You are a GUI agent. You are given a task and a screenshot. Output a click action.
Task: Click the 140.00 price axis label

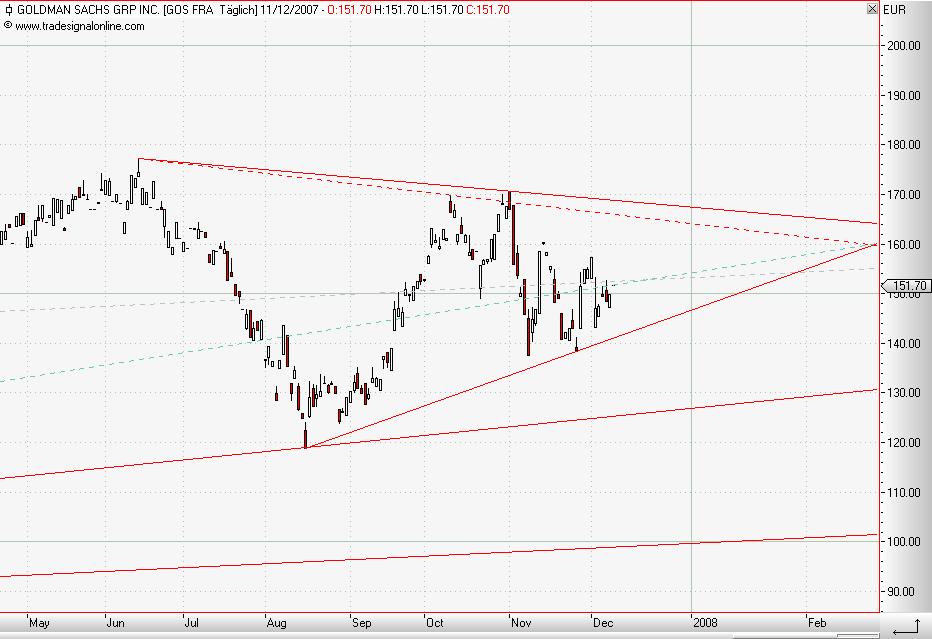903,344
